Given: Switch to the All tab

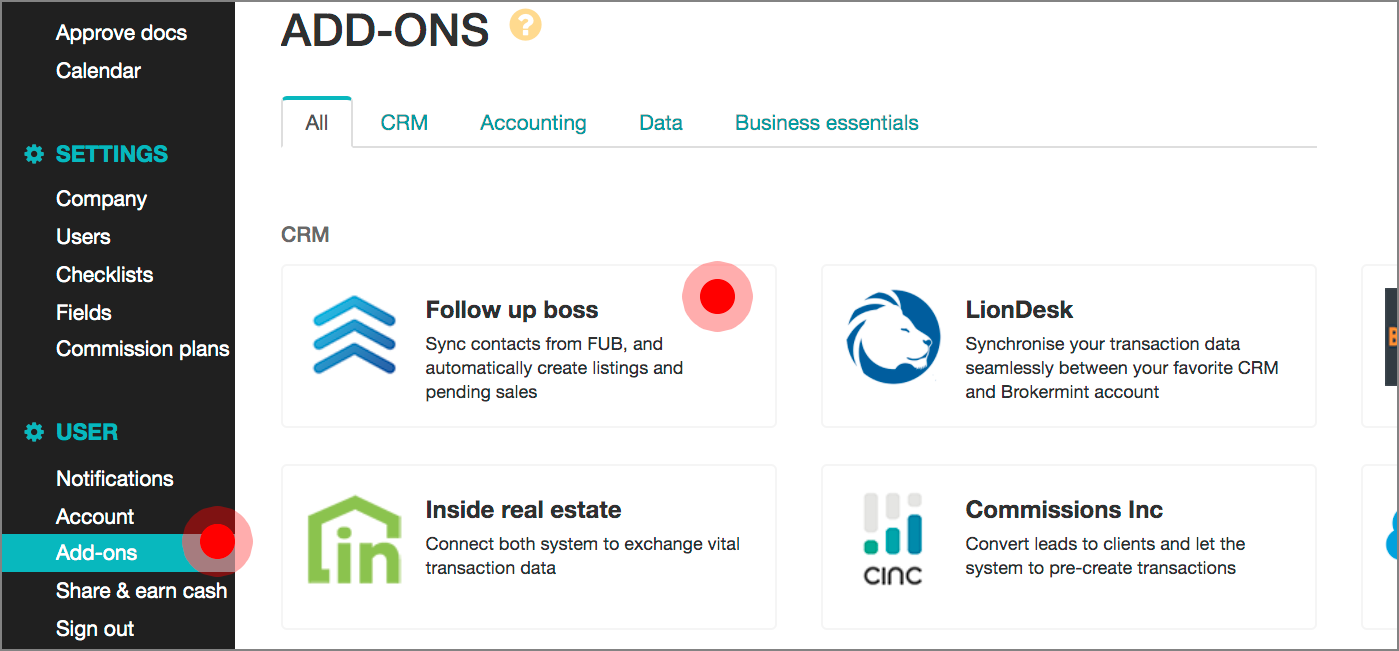Looking at the screenshot, I should [x=317, y=123].
